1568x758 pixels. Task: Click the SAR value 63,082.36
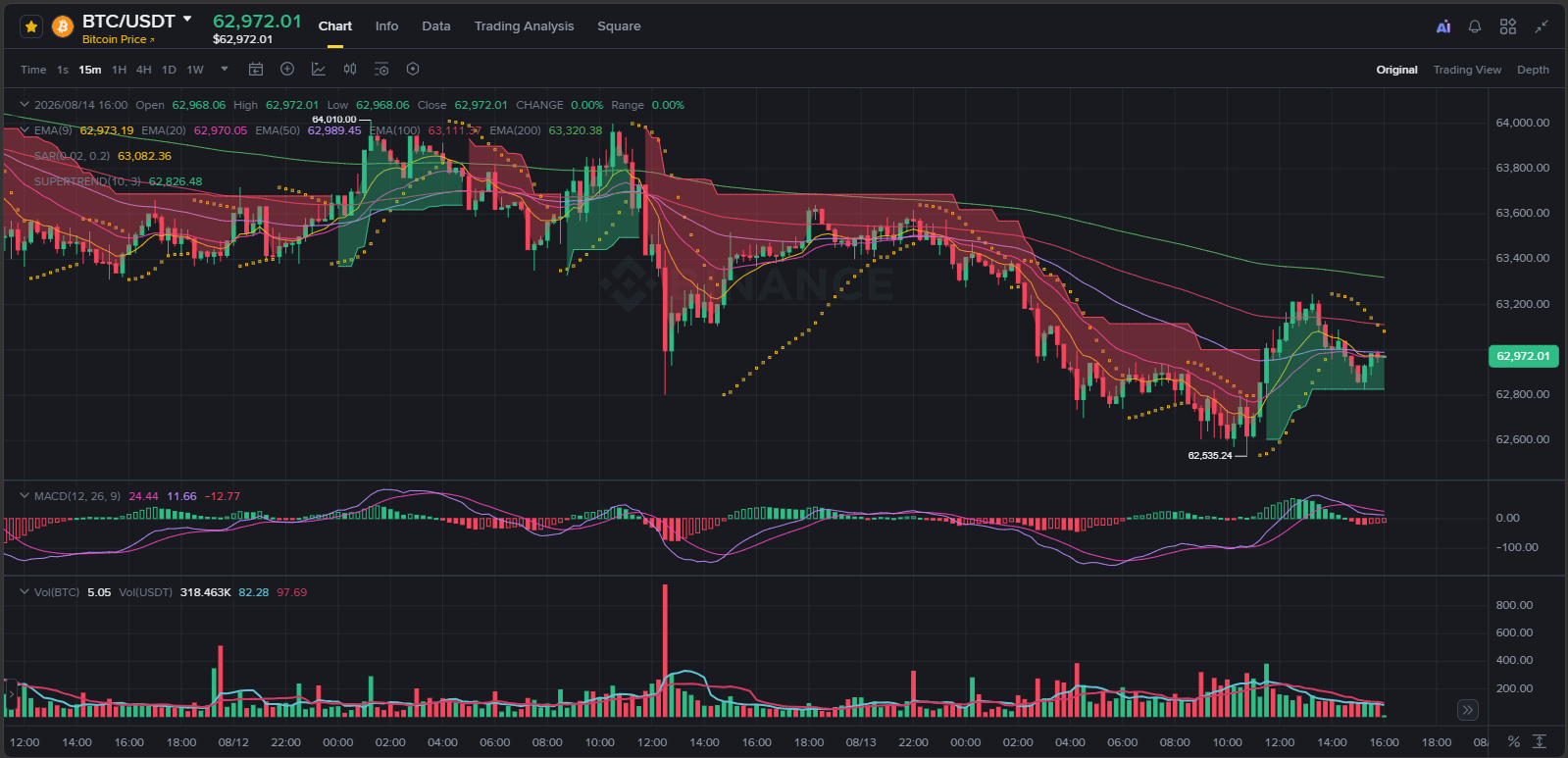click(x=144, y=156)
